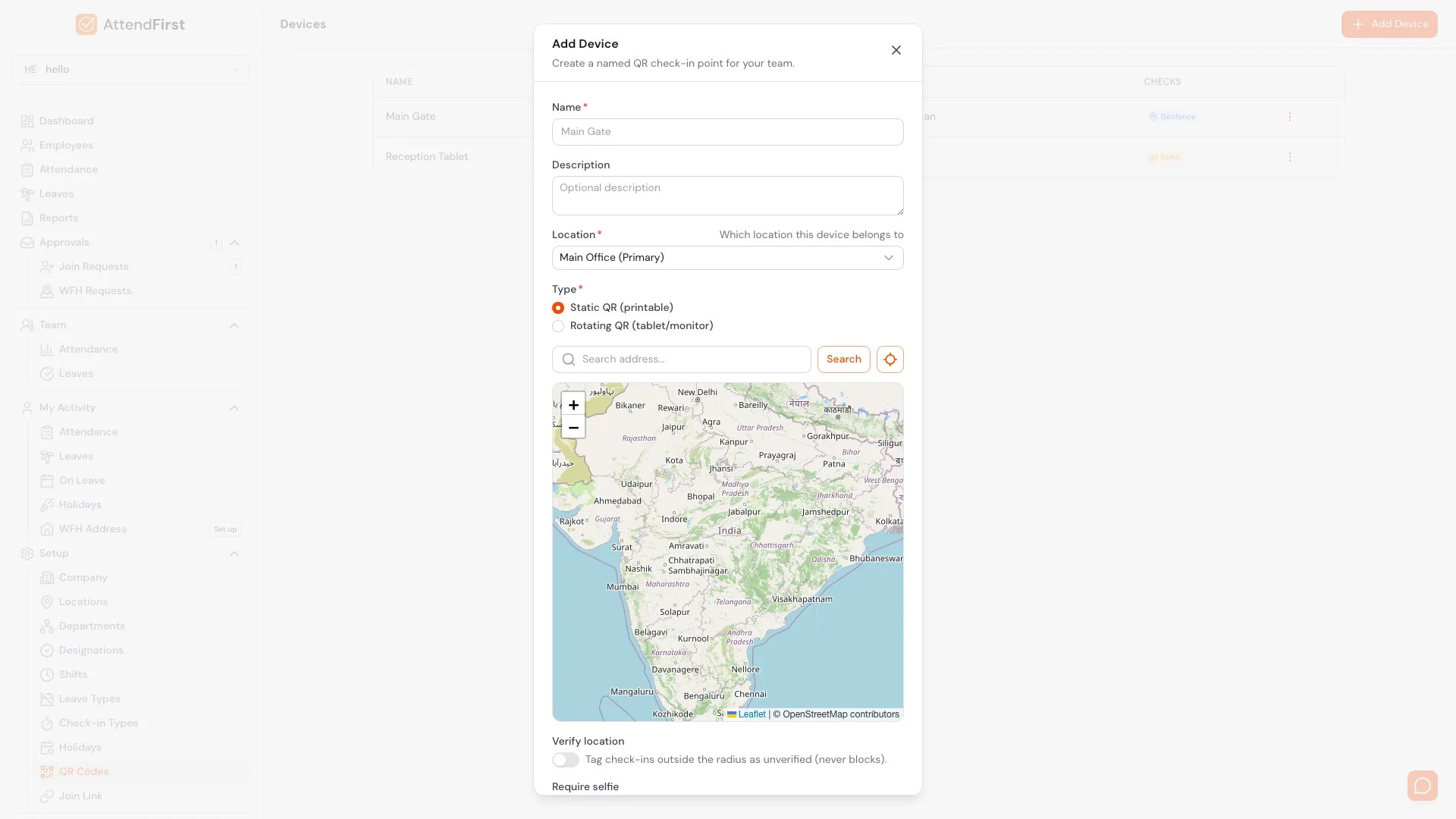The image size is (1456, 819).
Task: Collapse the Setup section chevron
Action: click(x=234, y=554)
